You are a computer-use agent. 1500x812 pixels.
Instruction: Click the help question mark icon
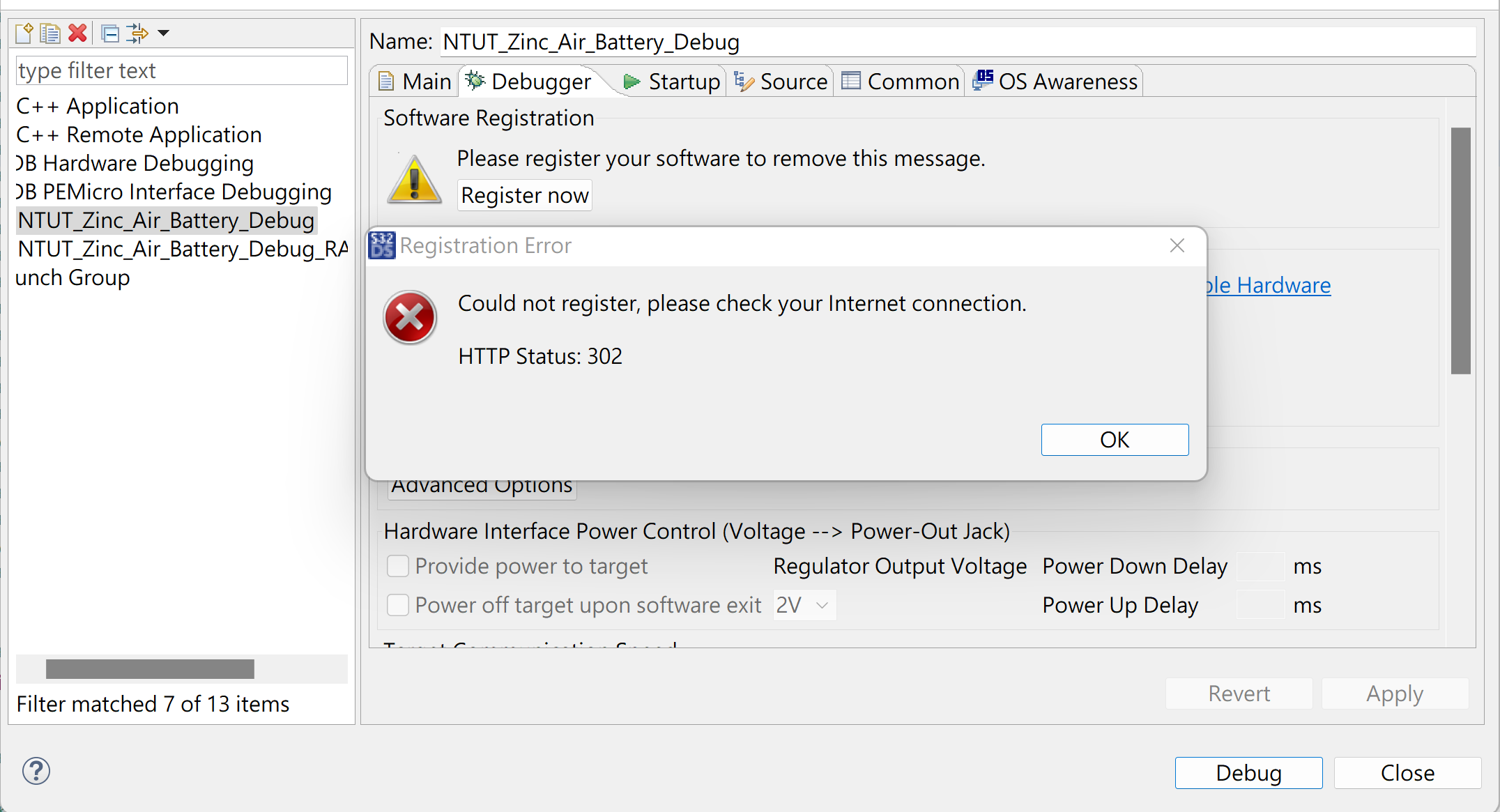coord(36,771)
